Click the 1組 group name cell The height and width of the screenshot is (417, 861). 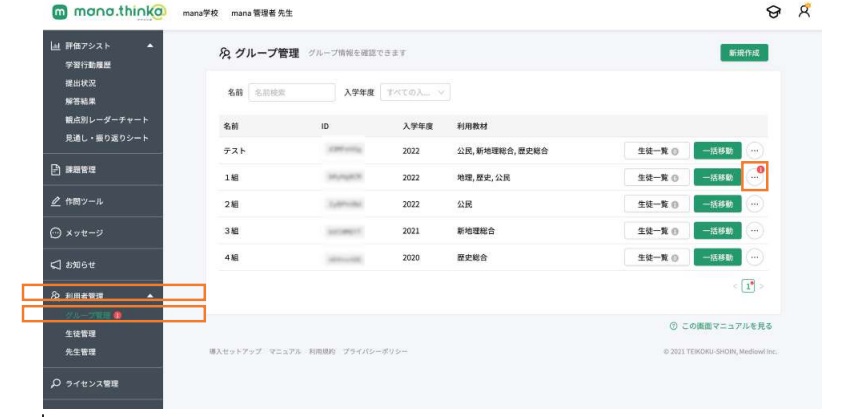(231, 178)
